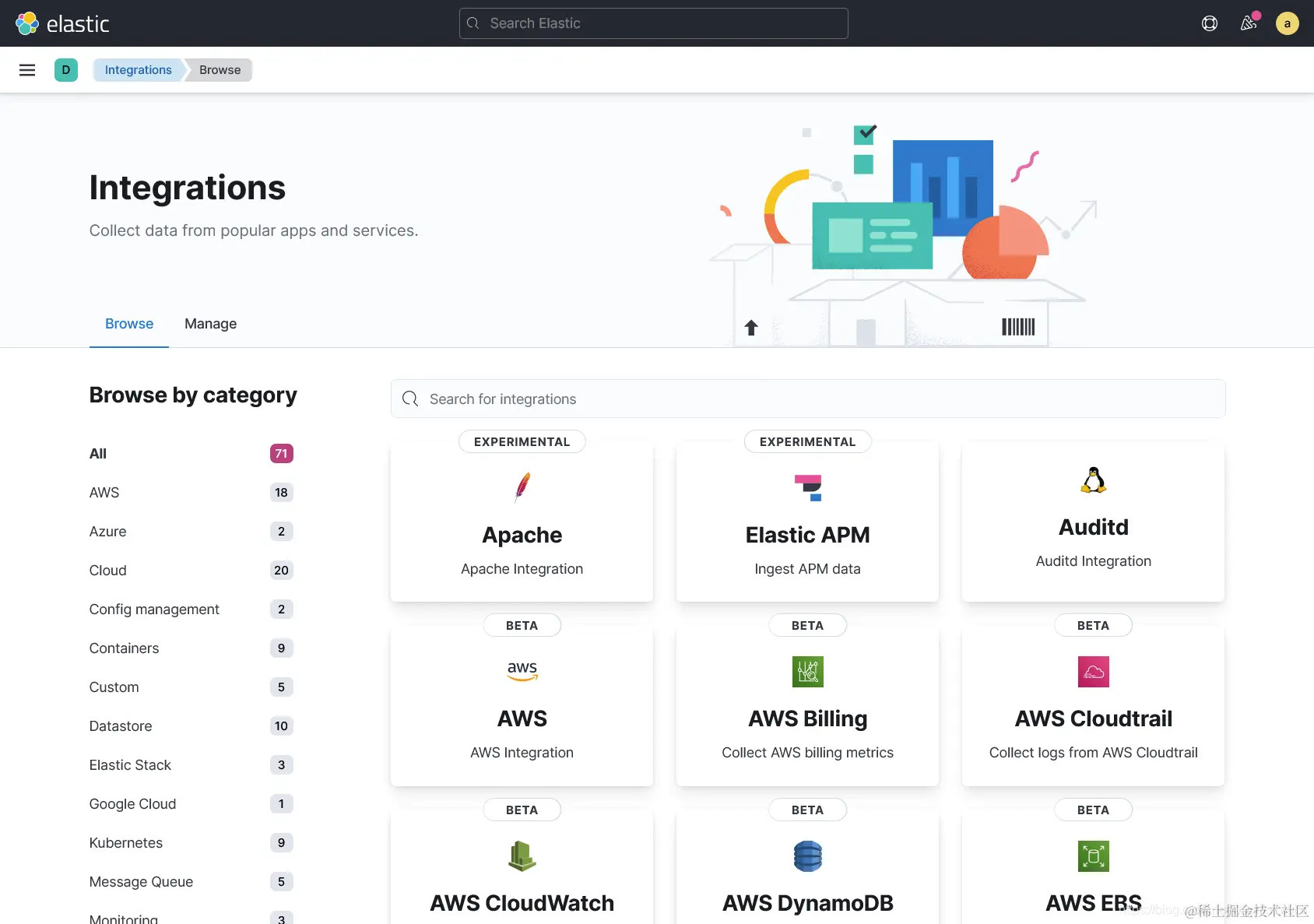Viewport: 1314px width, 924px height.
Task: Click the 71 count badge for All
Action: tap(282, 454)
